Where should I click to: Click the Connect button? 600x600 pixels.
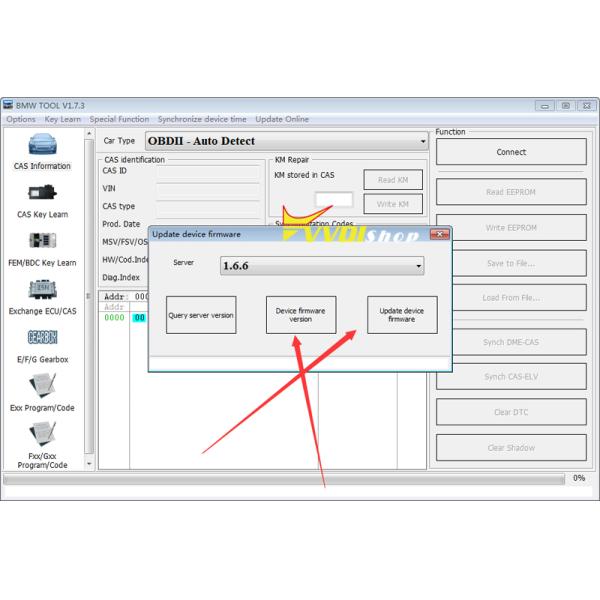[511, 152]
